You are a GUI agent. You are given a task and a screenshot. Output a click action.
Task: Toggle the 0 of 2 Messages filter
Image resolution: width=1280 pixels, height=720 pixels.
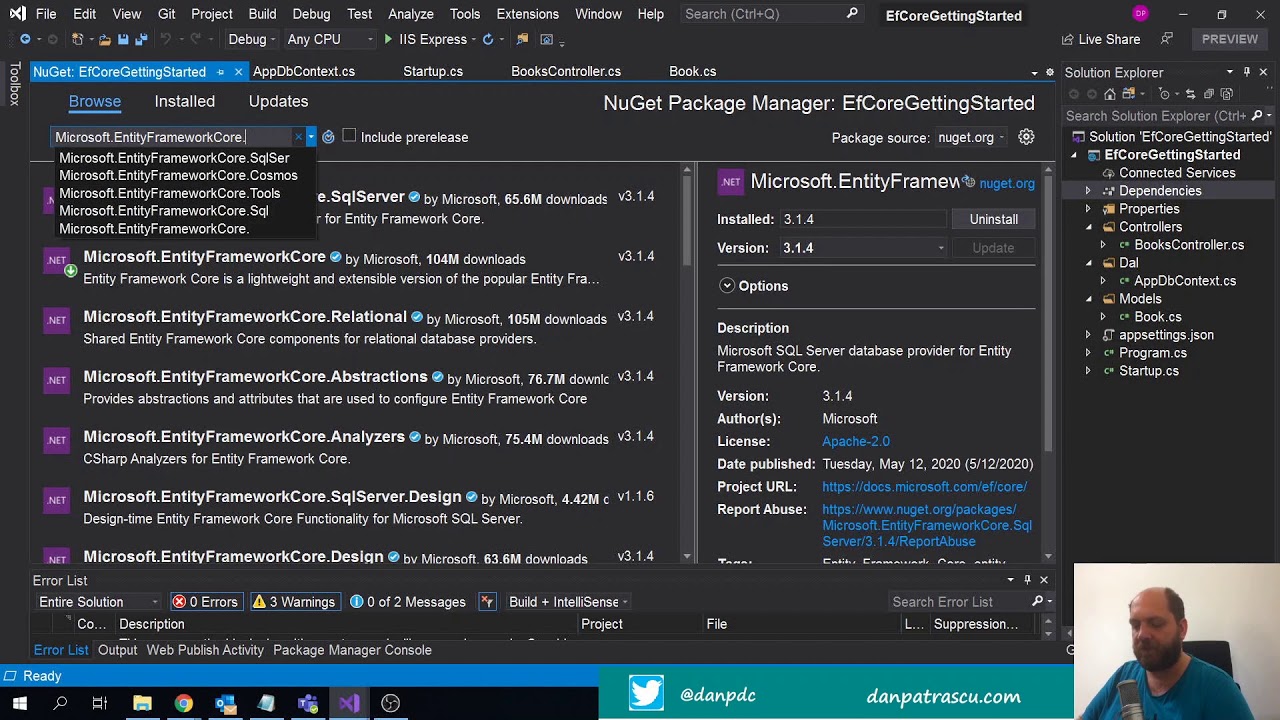(408, 602)
